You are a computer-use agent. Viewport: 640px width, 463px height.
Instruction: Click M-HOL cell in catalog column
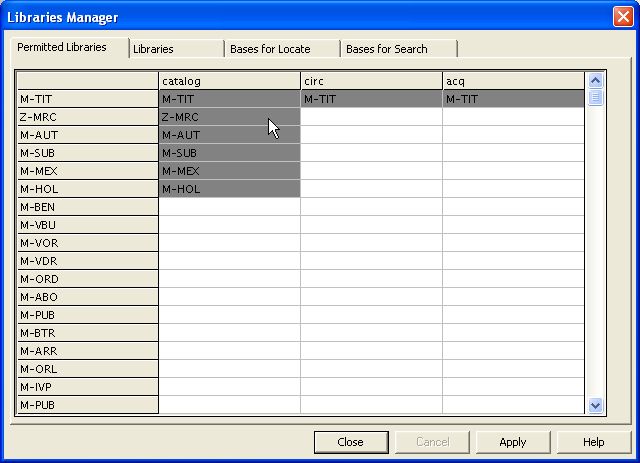229,189
